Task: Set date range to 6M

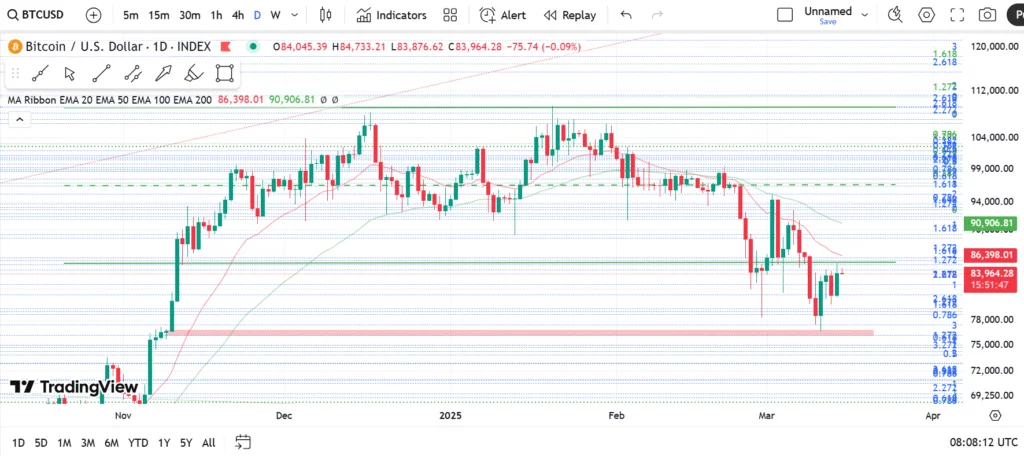Action: [111, 443]
